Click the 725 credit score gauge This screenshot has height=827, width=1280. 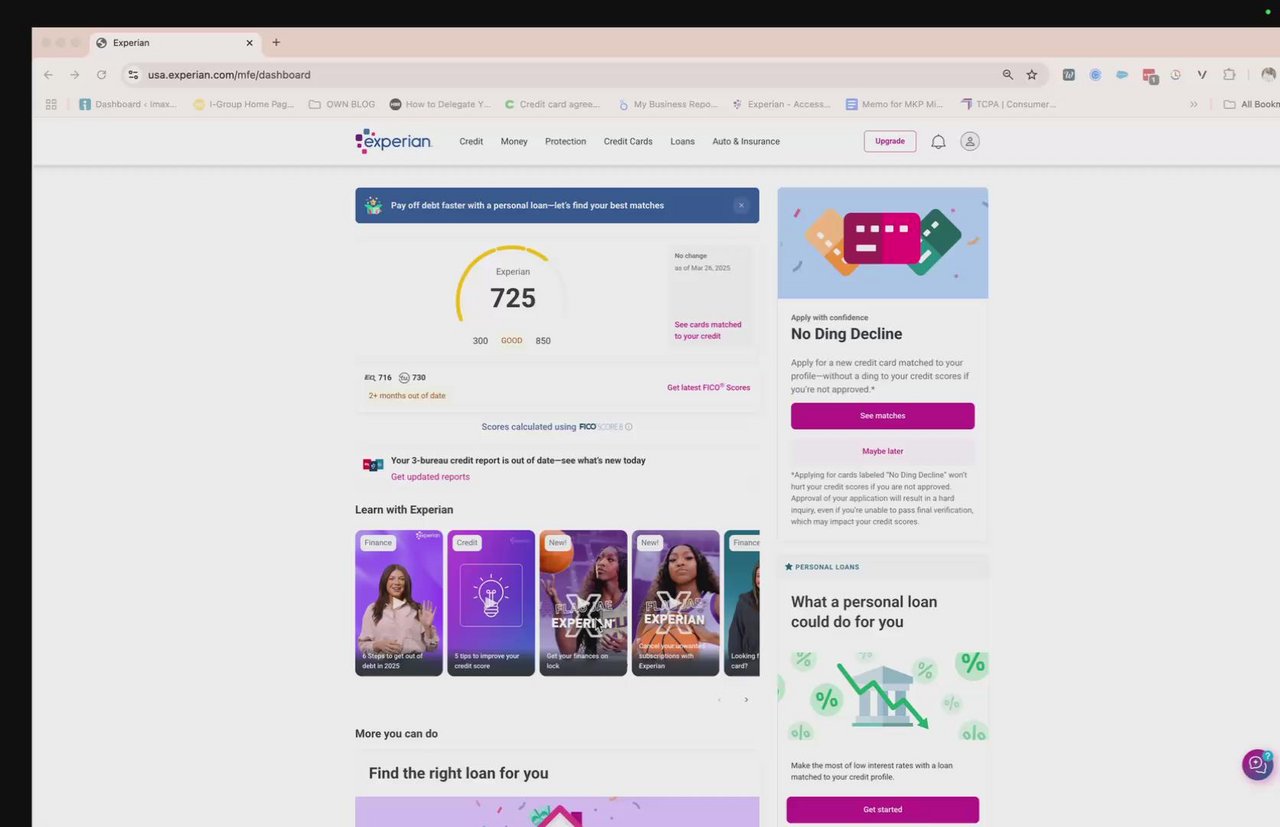pos(512,286)
